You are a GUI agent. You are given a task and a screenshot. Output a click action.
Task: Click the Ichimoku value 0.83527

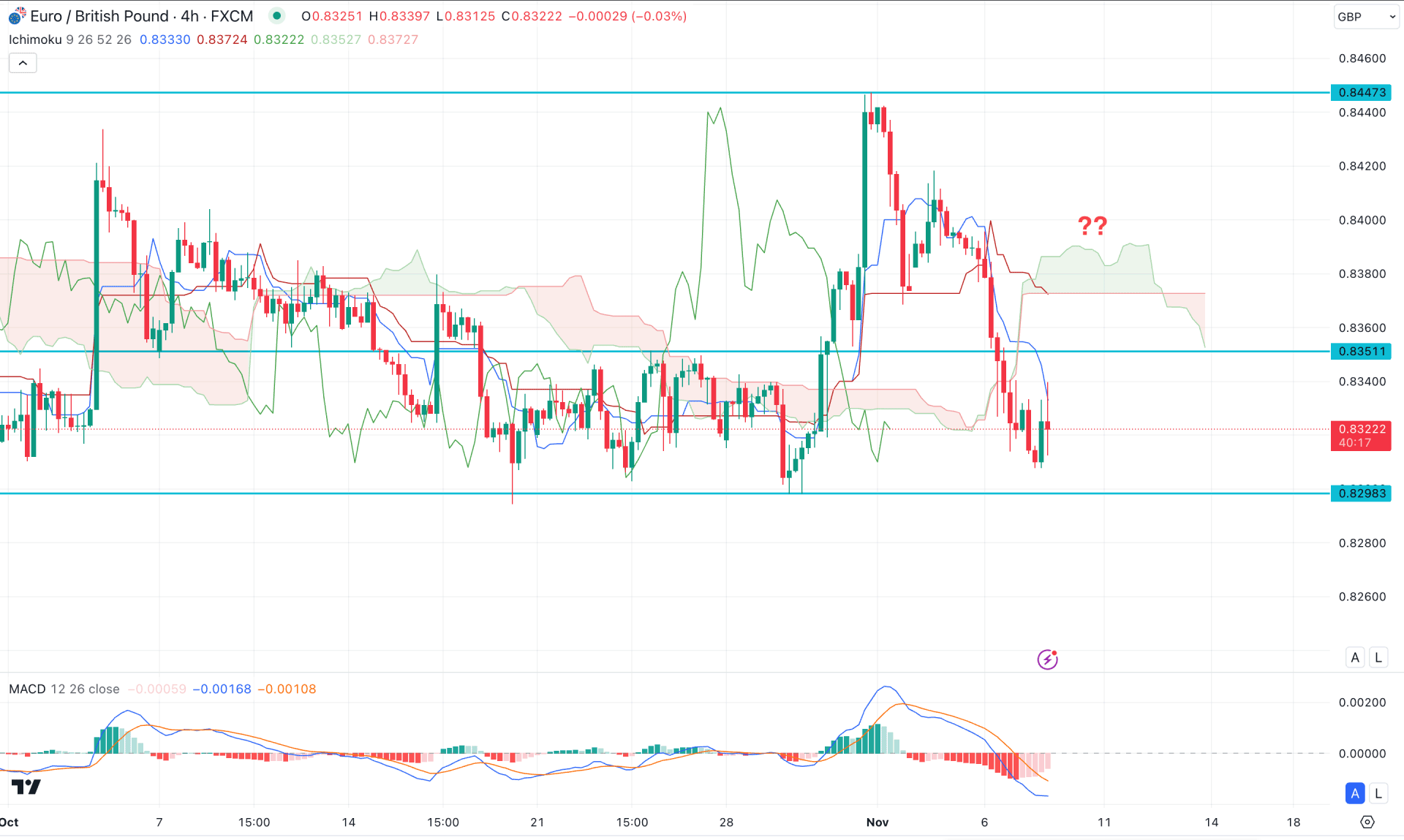pos(336,39)
